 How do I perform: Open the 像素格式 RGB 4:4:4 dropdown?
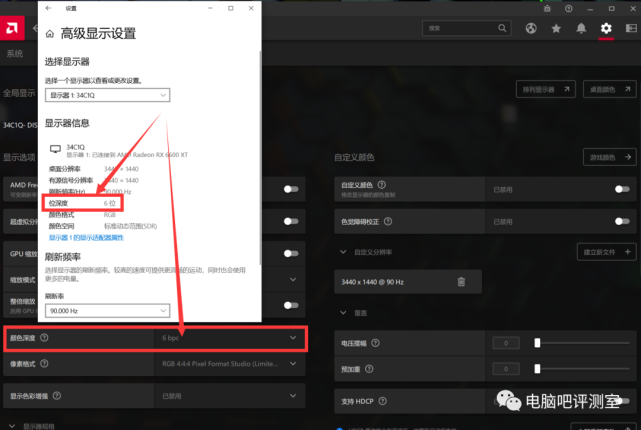[x=230, y=364]
